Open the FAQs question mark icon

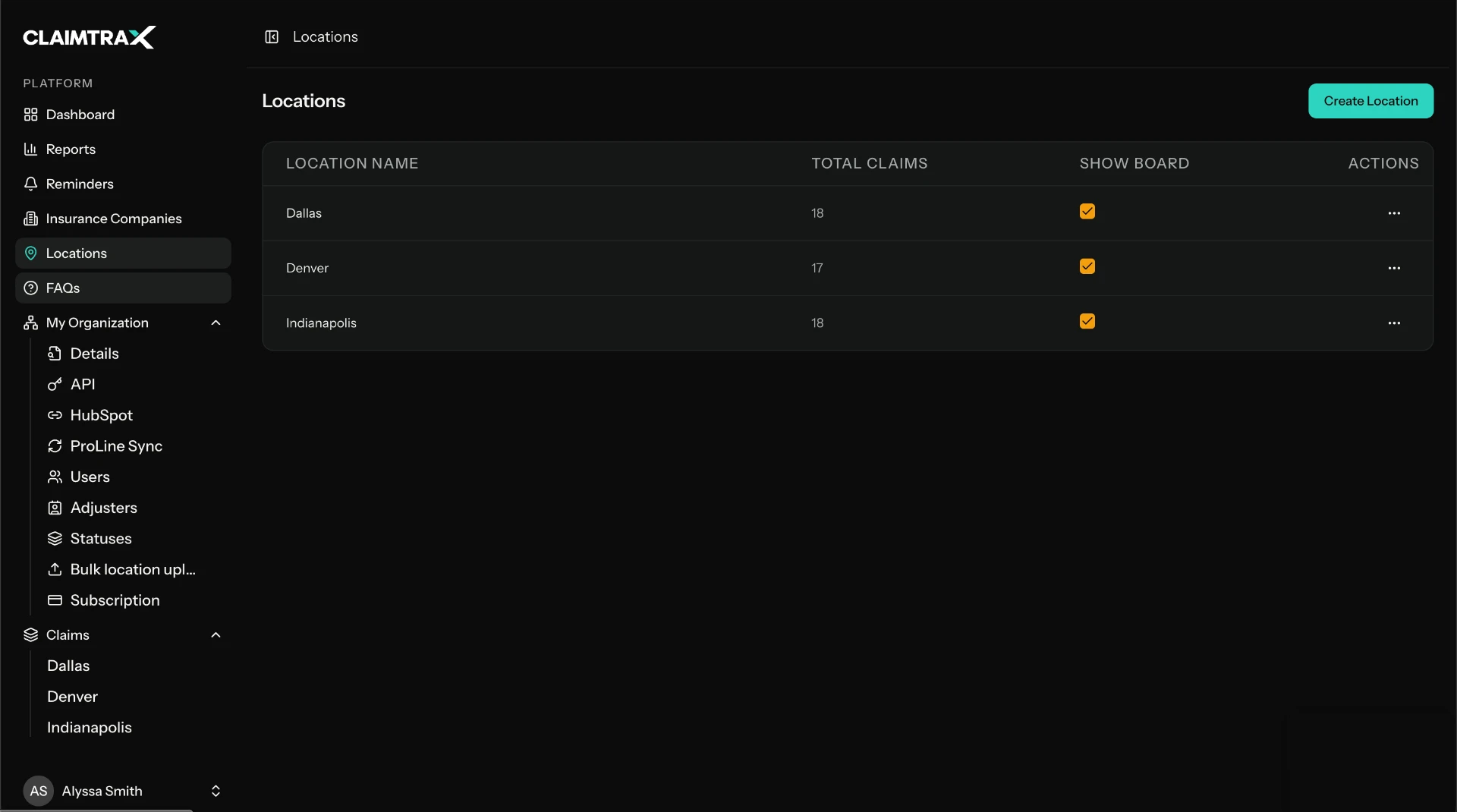(30, 288)
